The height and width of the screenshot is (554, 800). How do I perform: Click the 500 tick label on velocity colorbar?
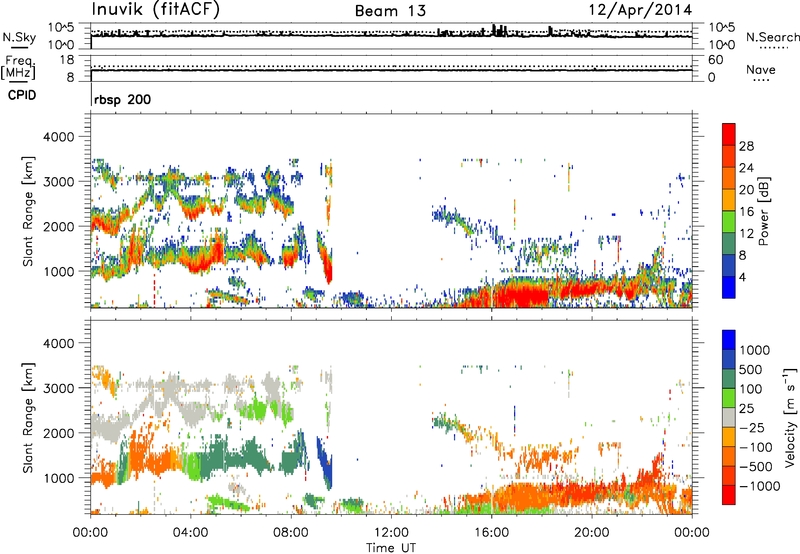(751, 369)
